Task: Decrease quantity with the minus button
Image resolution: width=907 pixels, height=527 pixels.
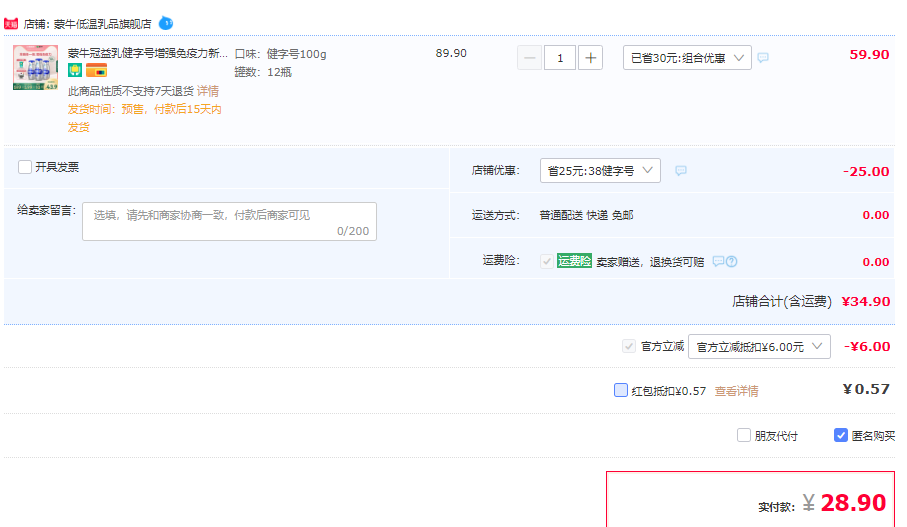Action: click(529, 58)
